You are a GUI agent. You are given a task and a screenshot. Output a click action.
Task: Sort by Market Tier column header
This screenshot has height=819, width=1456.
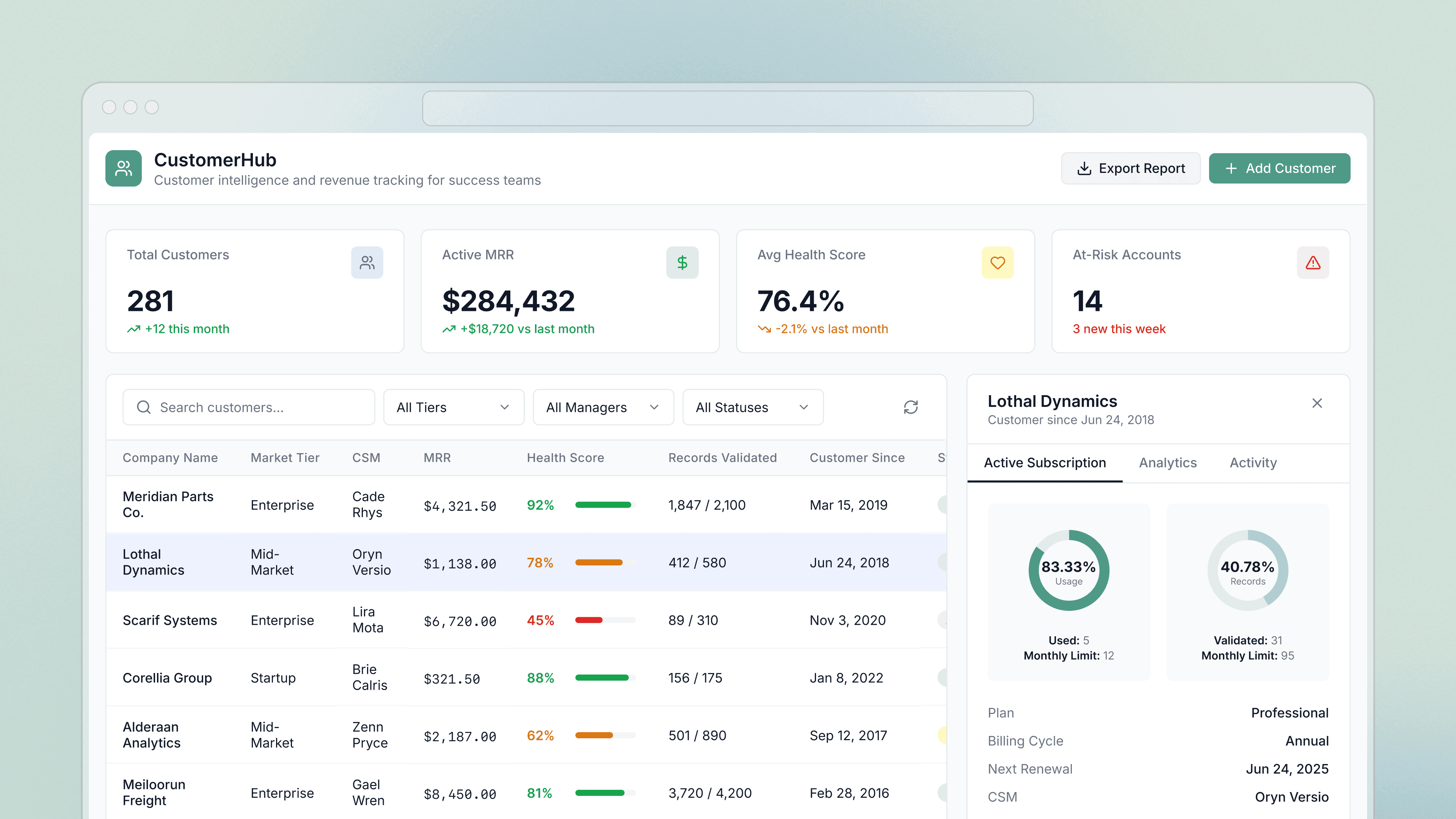285,458
